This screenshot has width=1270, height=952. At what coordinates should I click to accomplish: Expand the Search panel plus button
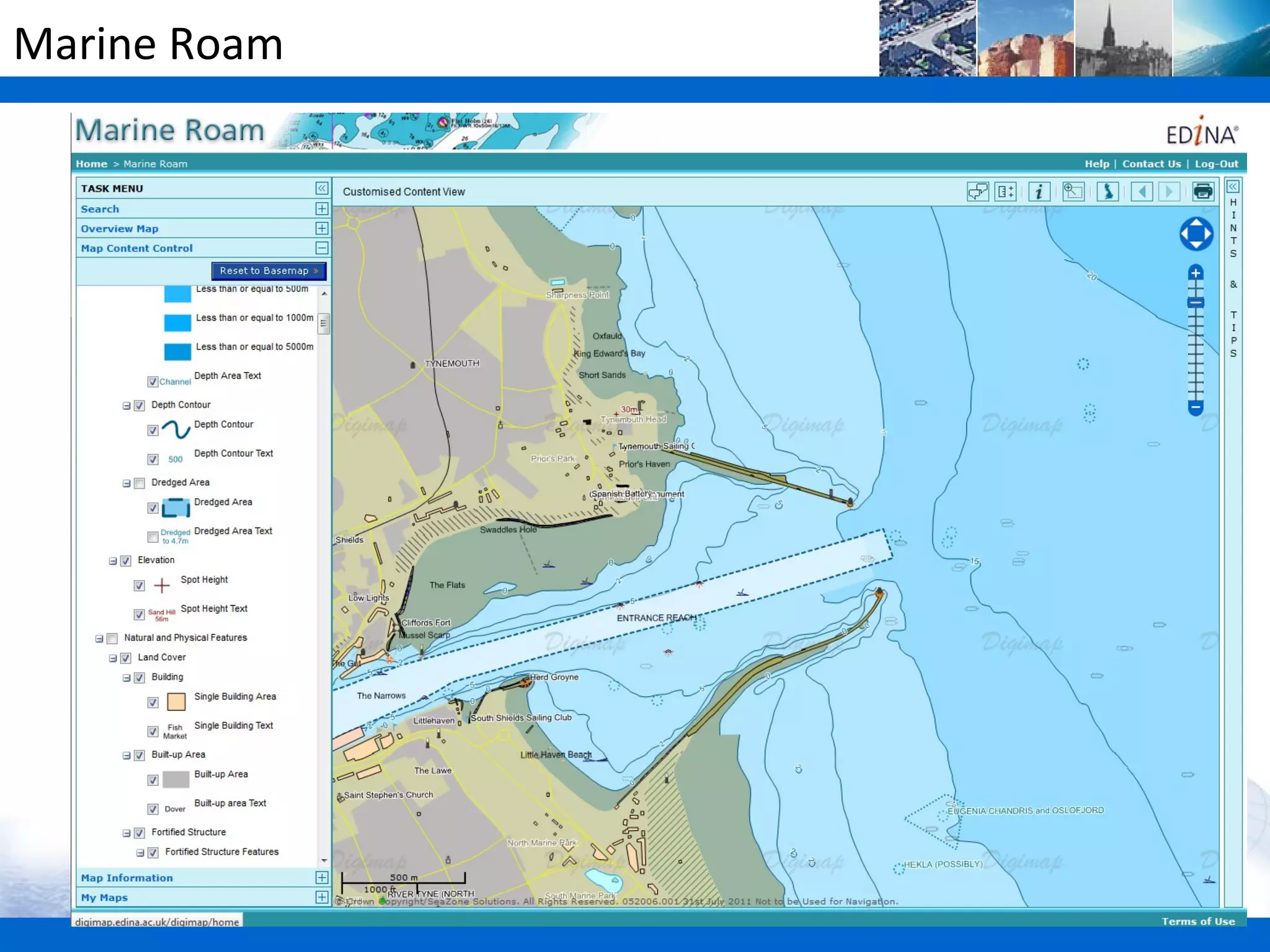(321, 209)
